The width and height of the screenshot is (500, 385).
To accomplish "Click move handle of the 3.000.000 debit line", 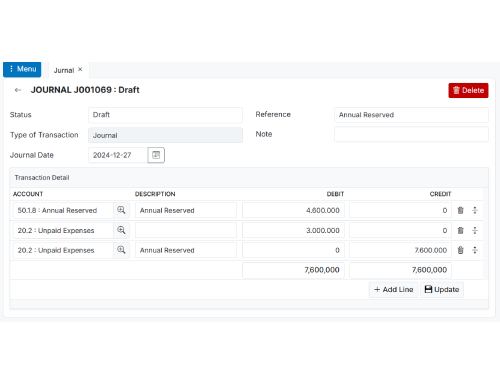I will click(x=475, y=230).
